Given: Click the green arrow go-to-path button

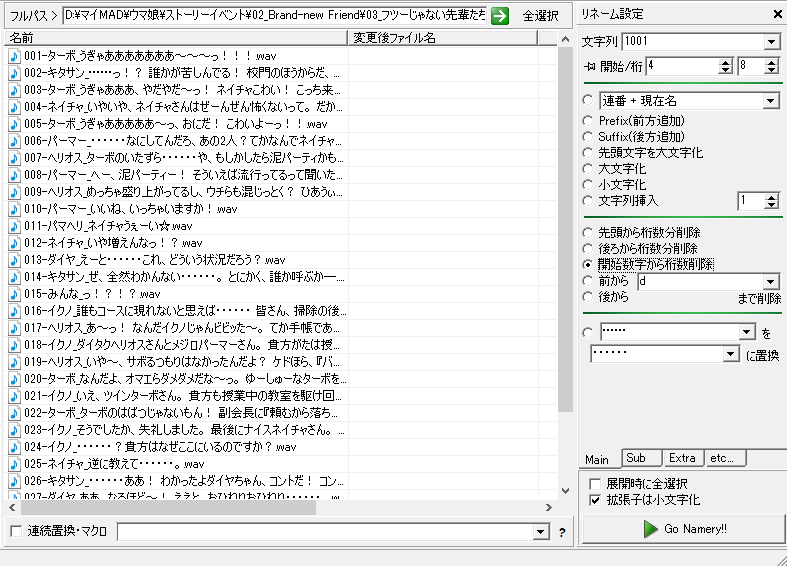Looking at the screenshot, I should (x=499, y=16).
